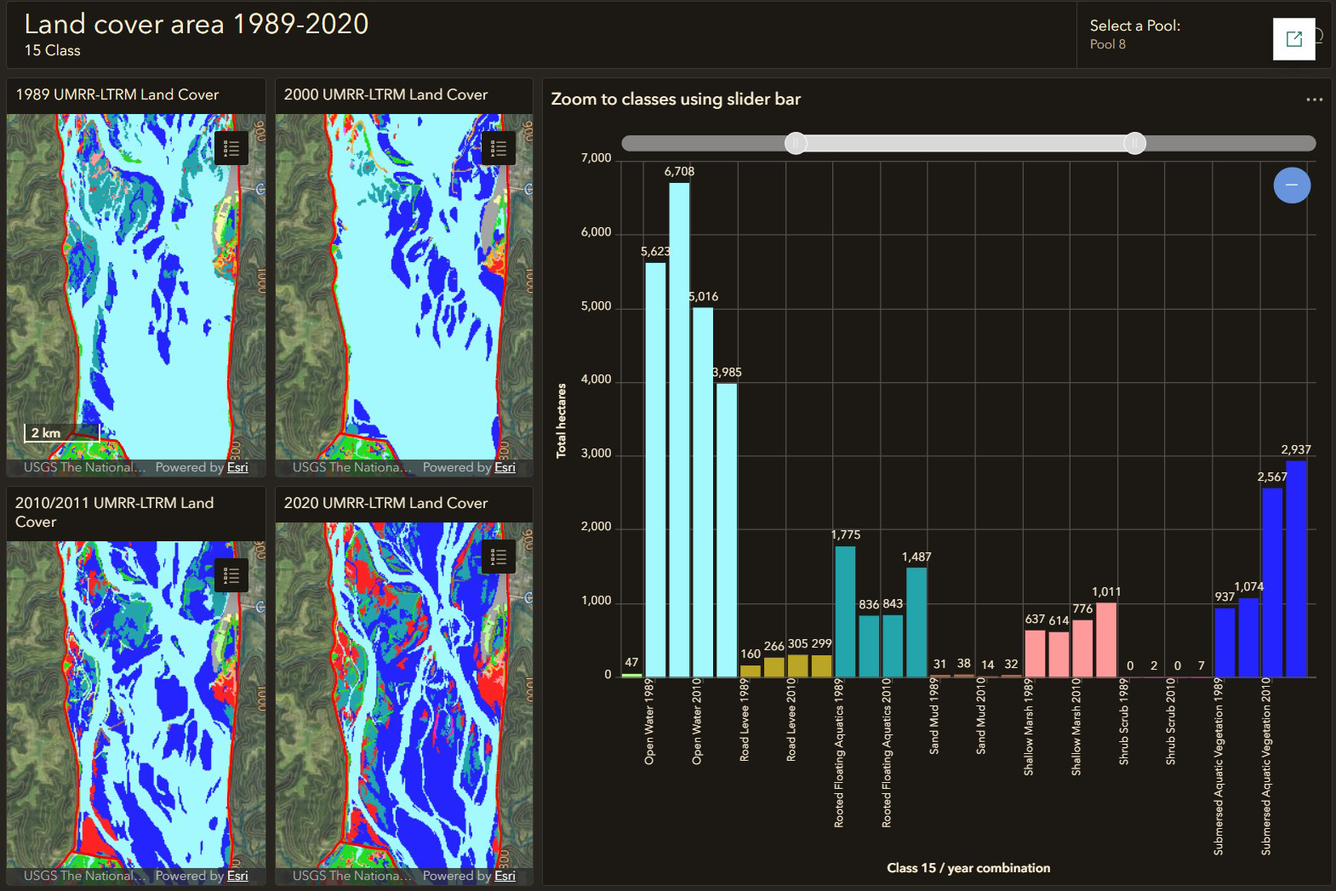Select the 836 Rooted Floating Aquatics bar

point(869,646)
